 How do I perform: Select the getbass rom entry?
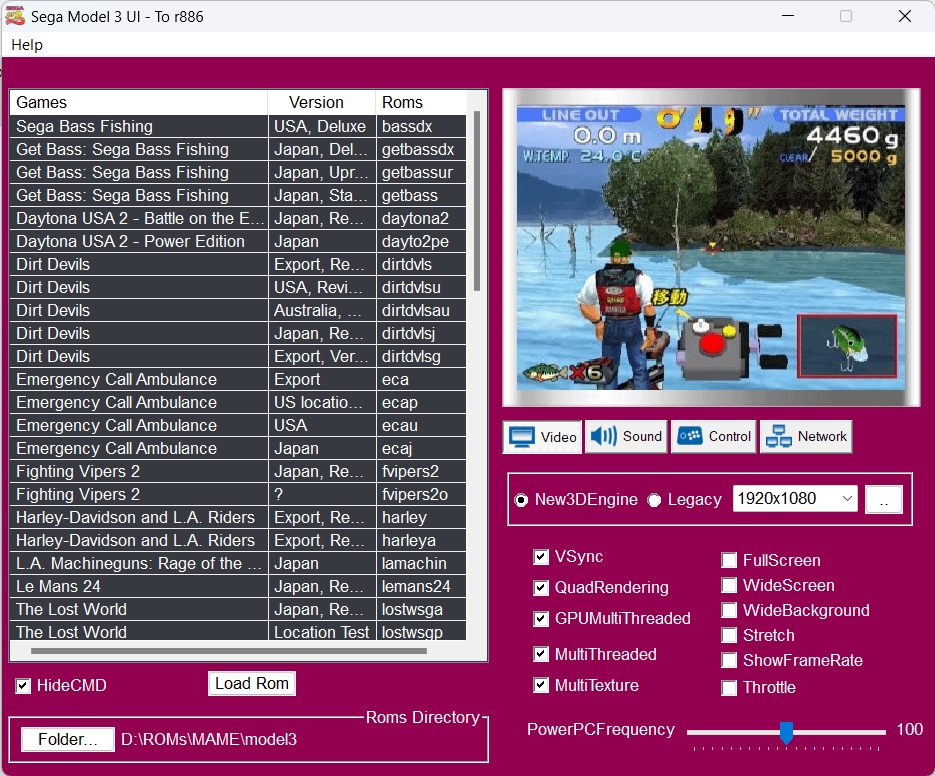click(x=238, y=196)
